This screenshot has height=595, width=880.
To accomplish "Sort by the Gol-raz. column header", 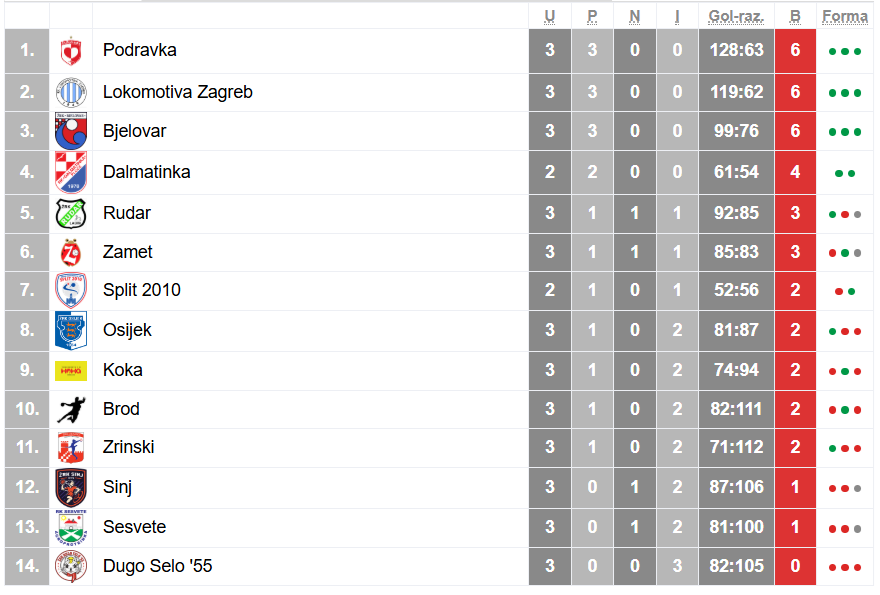I will pos(735,16).
